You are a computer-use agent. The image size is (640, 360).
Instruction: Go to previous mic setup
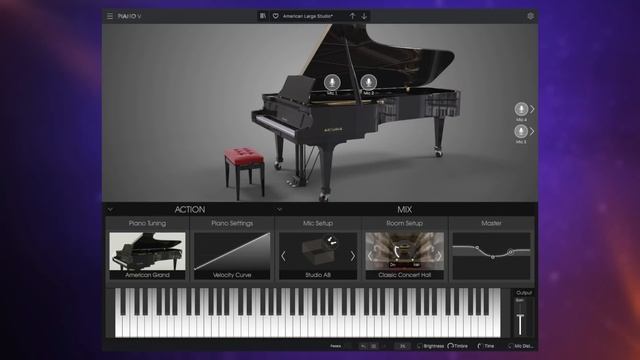(x=283, y=256)
